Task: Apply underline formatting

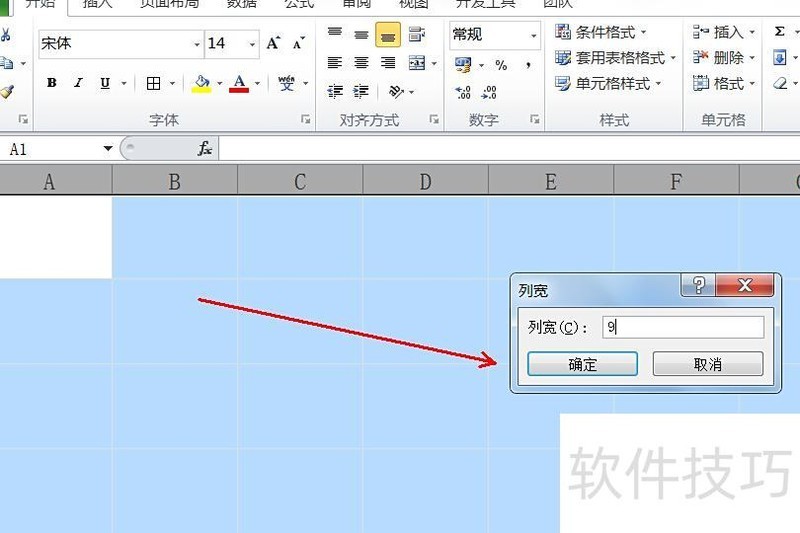Action: [105, 83]
